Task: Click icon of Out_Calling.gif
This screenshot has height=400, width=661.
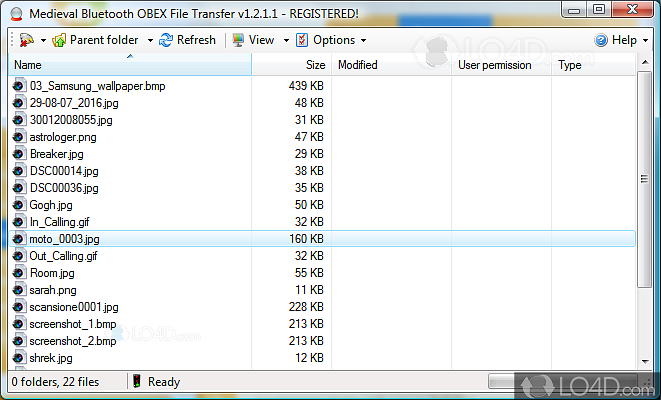Action: coord(19,256)
